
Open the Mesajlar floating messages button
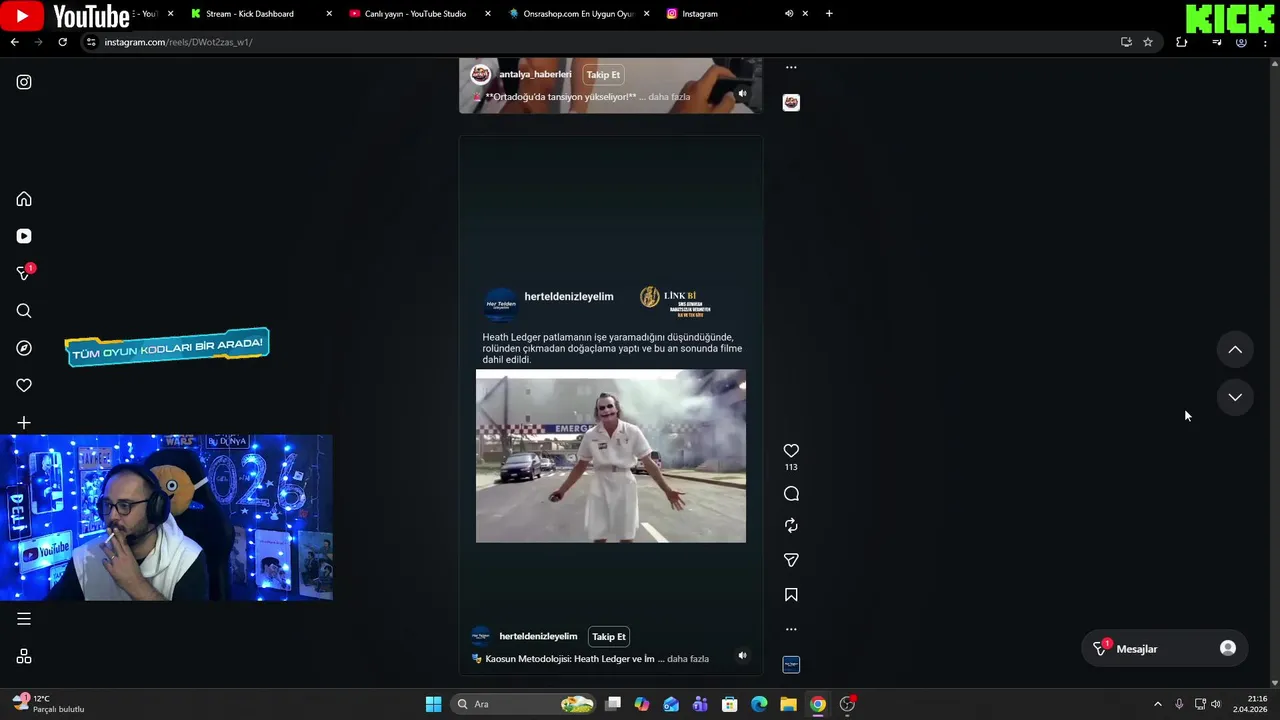(x=1165, y=648)
